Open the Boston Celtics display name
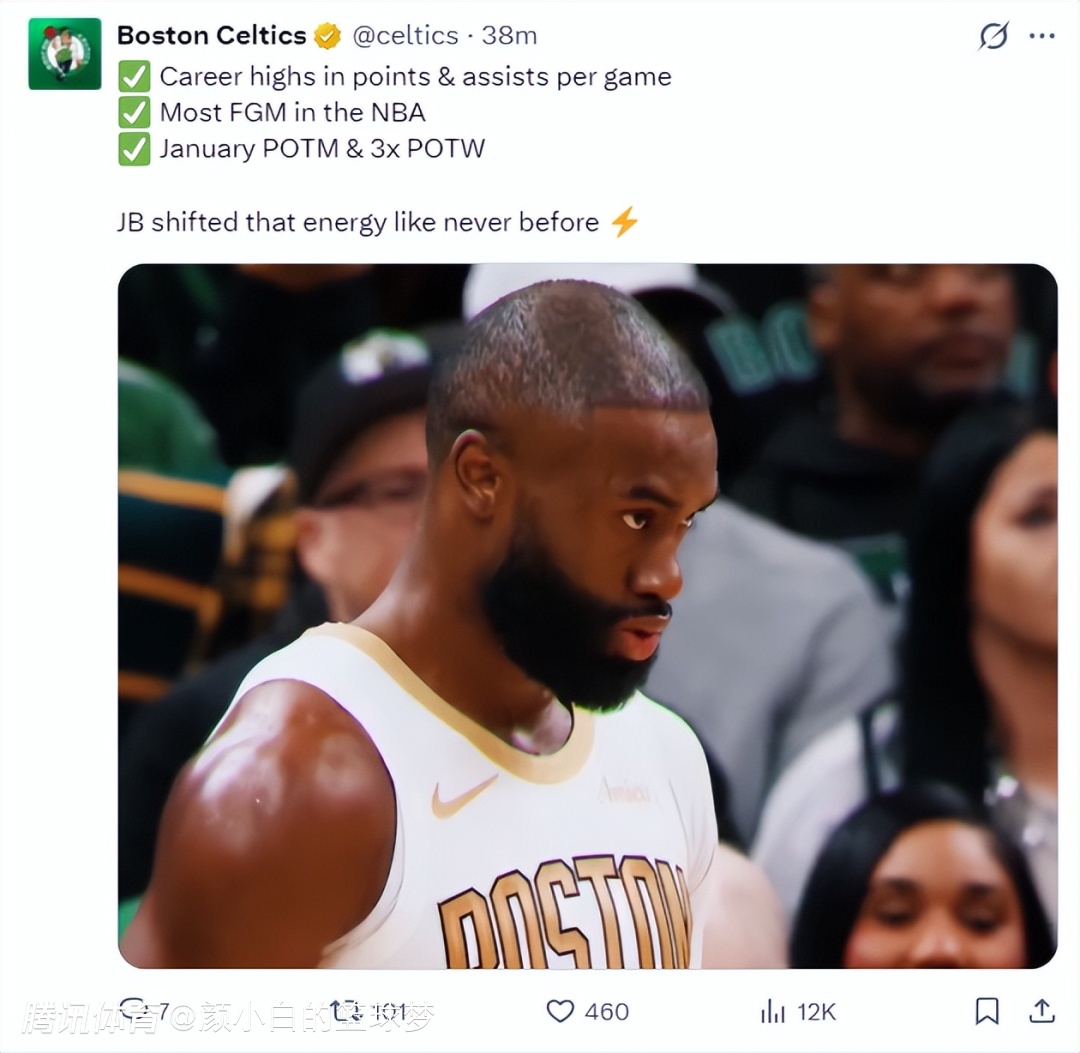 pos(211,35)
